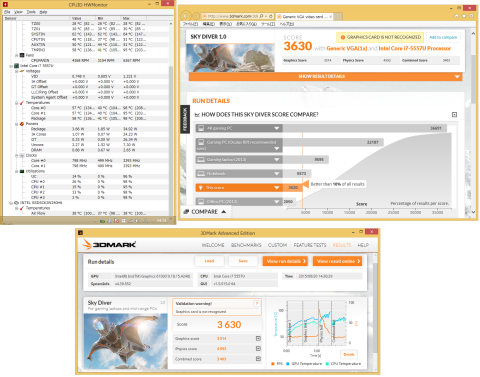This screenshot has height=377, width=480.
Task: Open the first Japanese menu item in browser
Action: [190, 24]
